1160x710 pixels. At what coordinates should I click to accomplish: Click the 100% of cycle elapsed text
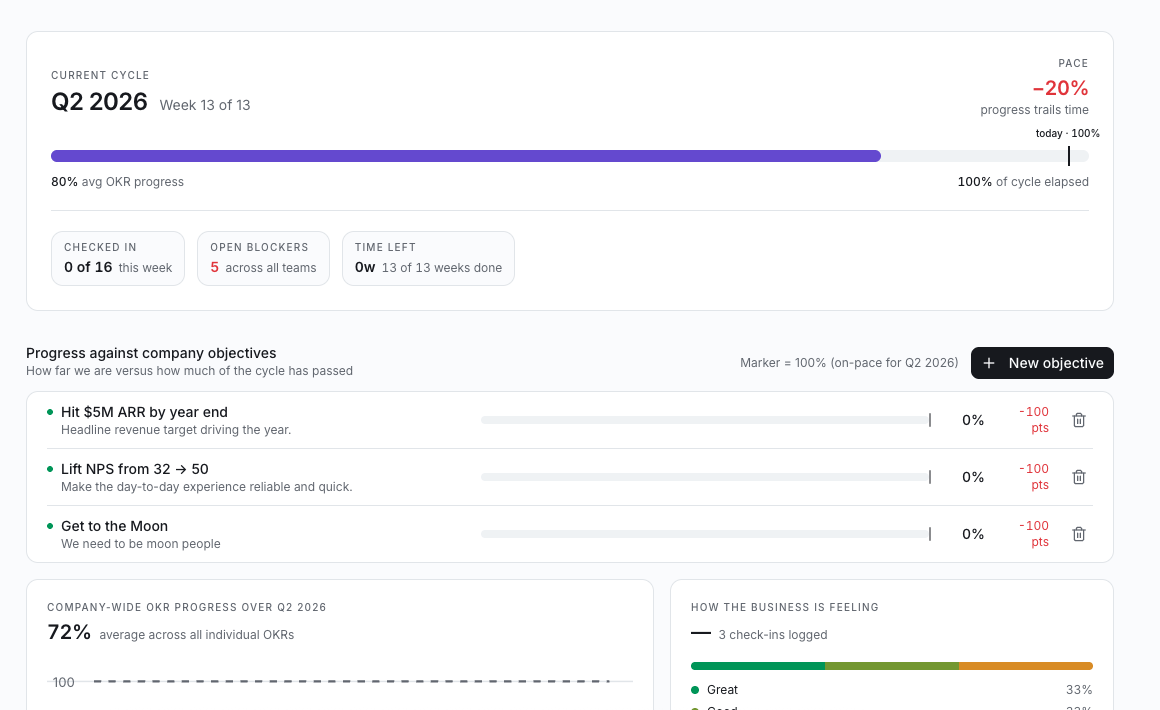pos(1023,182)
